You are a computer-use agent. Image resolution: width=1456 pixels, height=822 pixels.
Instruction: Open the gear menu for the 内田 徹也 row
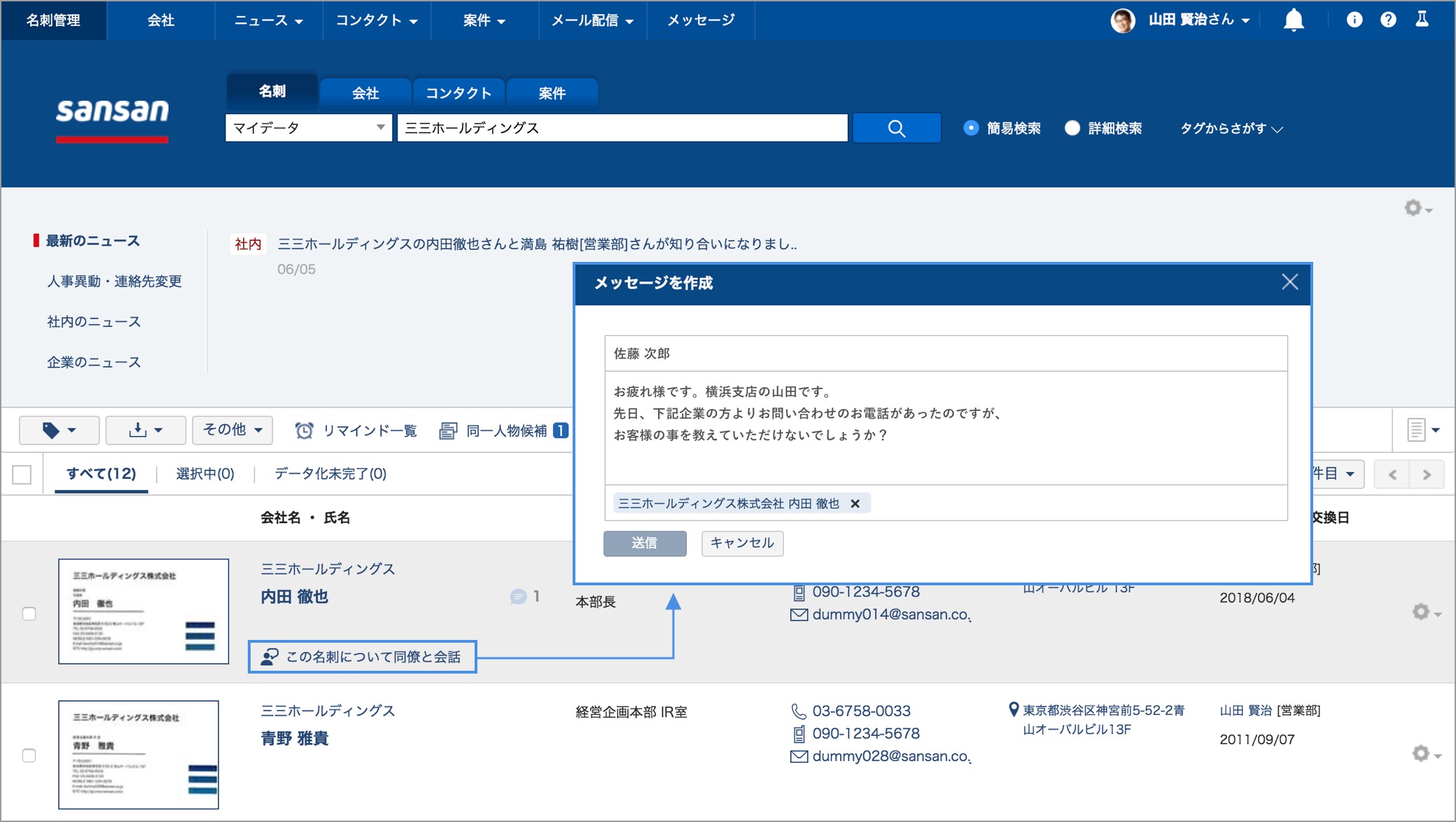tap(1426, 612)
